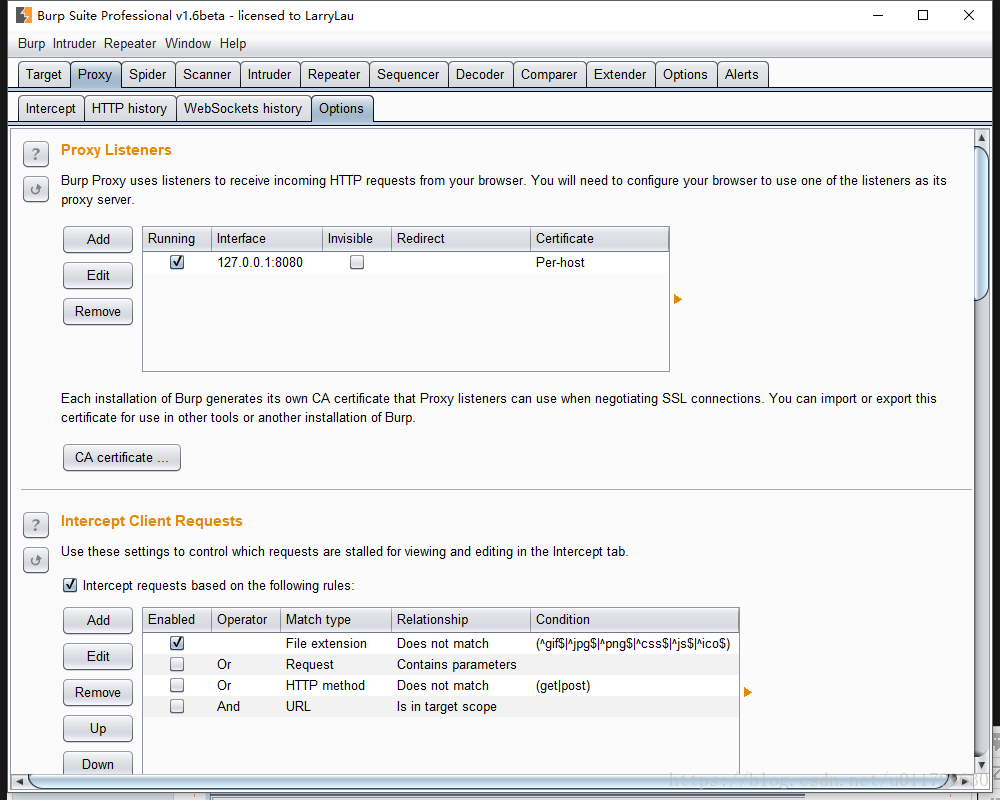Add a new intercept request rule
This screenshot has width=1000, height=800.
pos(98,620)
